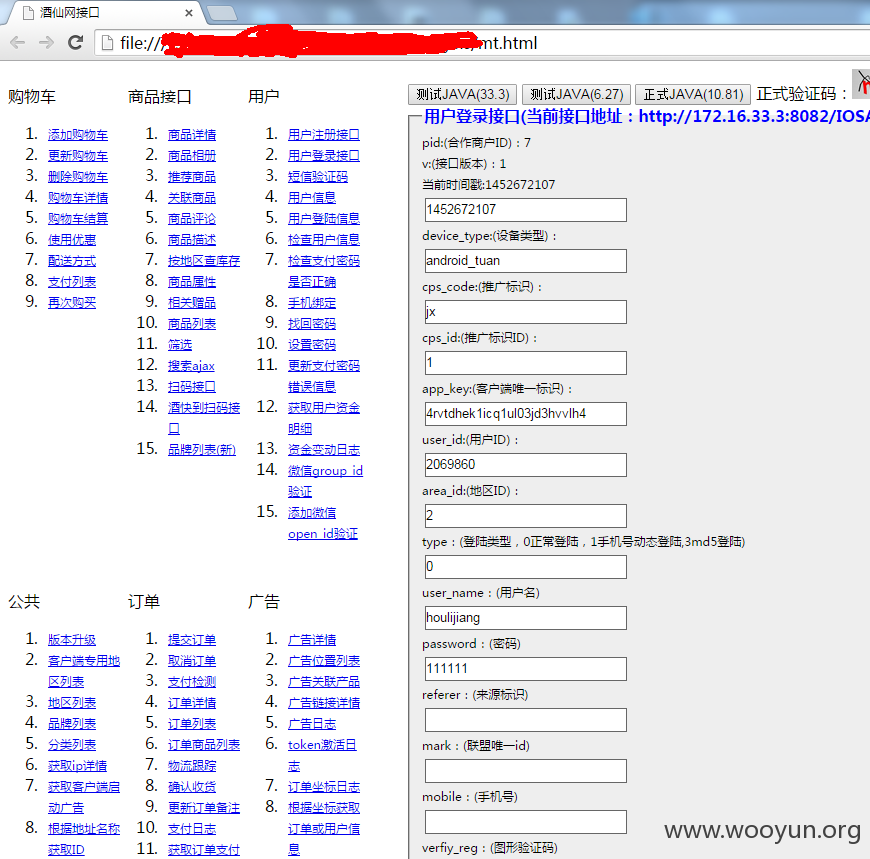
Task: Open the 商品详情 link
Action: [x=192, y=135]
